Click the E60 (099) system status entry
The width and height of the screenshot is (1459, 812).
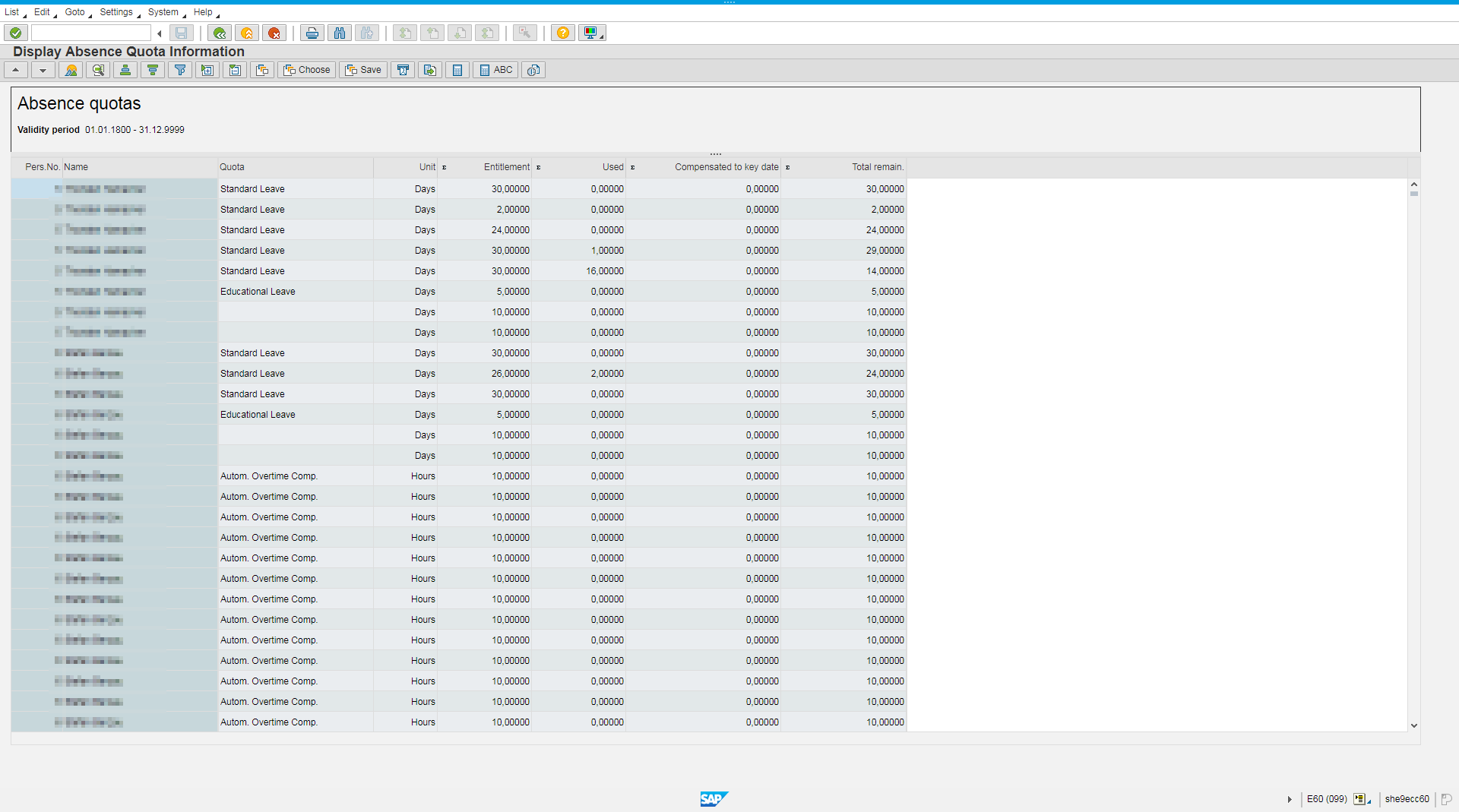(1327, 799)
